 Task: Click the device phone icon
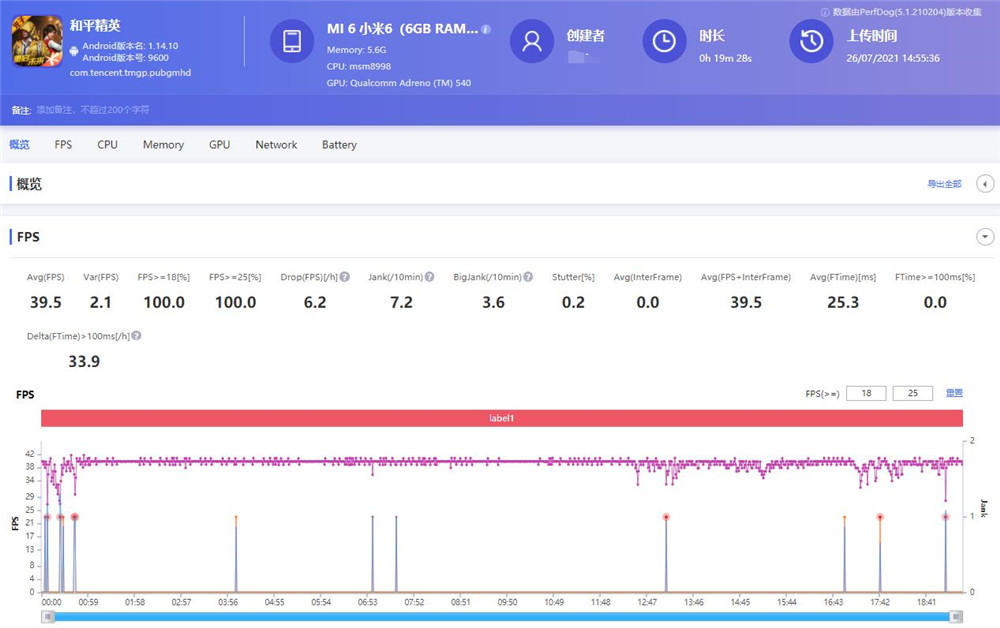pos(292,41)
